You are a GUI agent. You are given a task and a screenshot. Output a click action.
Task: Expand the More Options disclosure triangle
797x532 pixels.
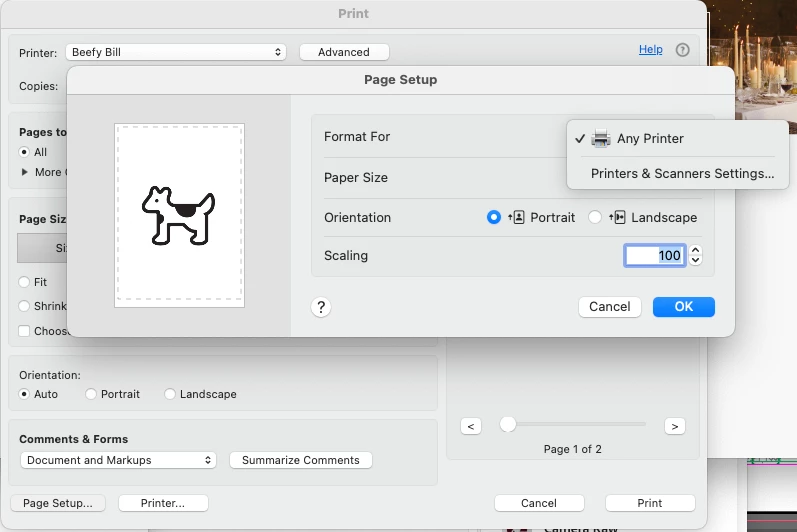click(x=24, y=172)
